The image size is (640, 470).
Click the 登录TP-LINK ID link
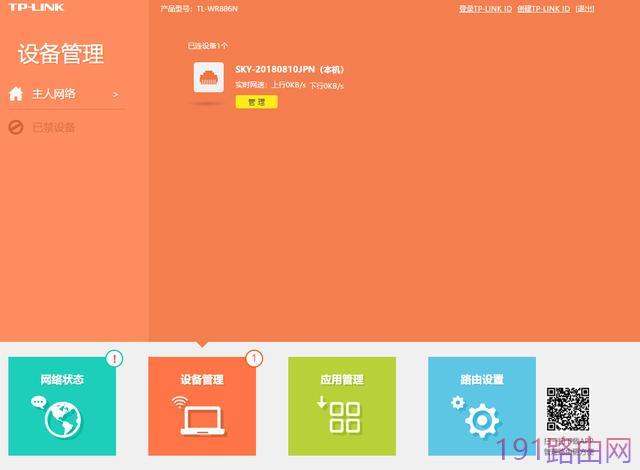pyautogui.click(x=485, y=9)
